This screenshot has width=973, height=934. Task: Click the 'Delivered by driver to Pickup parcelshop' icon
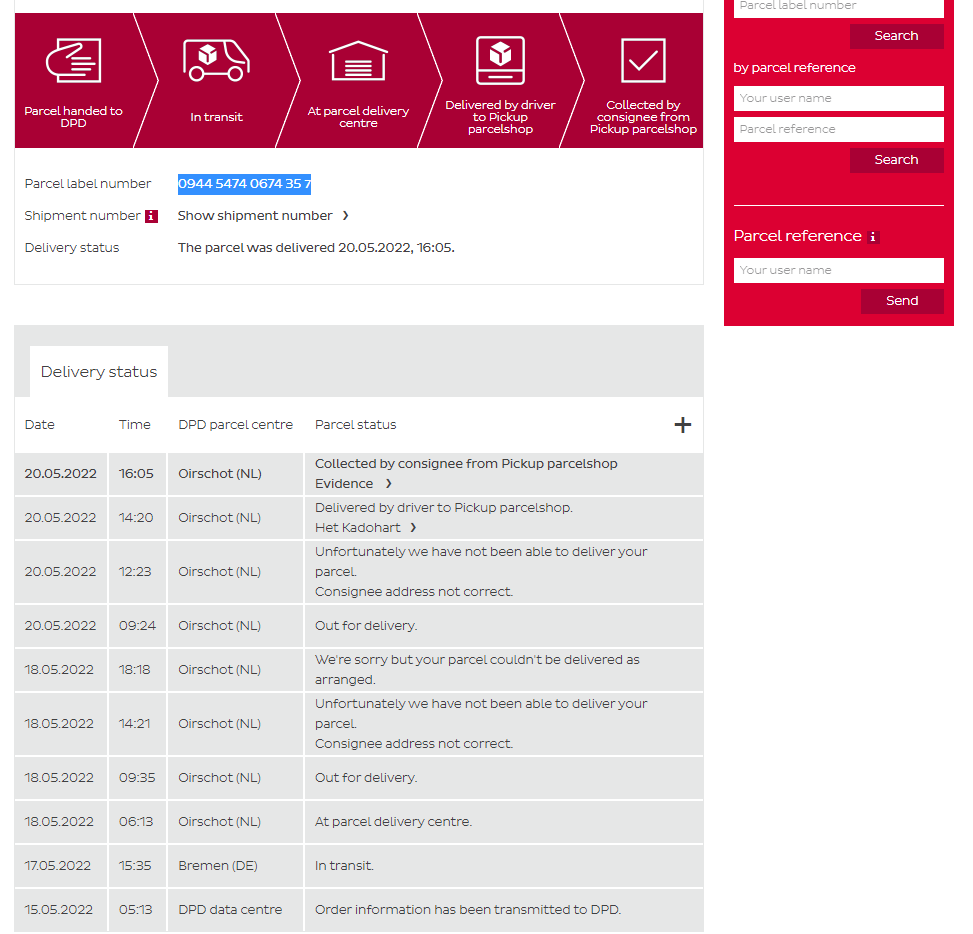tap(500, 61)
